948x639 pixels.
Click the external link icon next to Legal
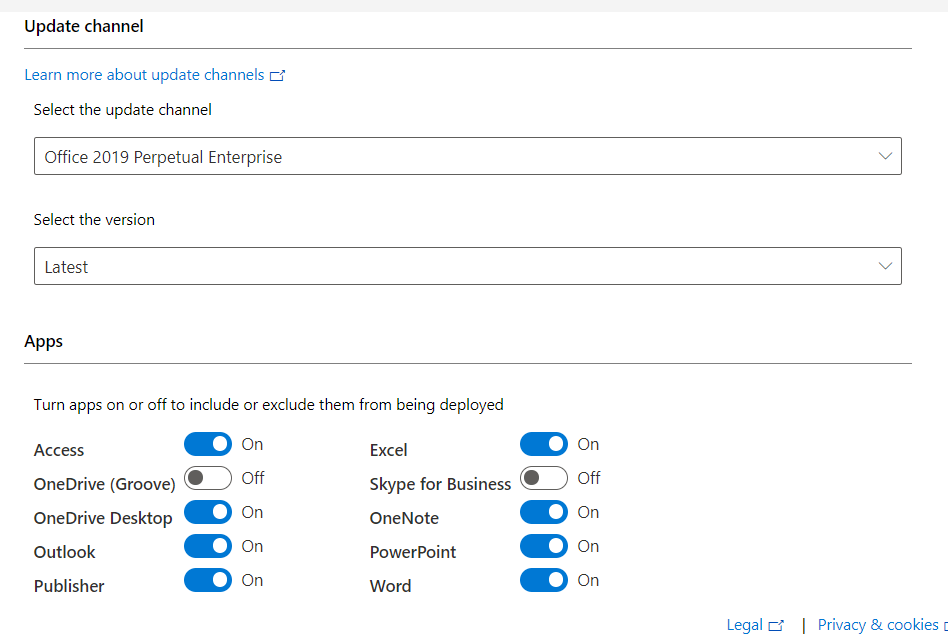(x=776, y=626)
